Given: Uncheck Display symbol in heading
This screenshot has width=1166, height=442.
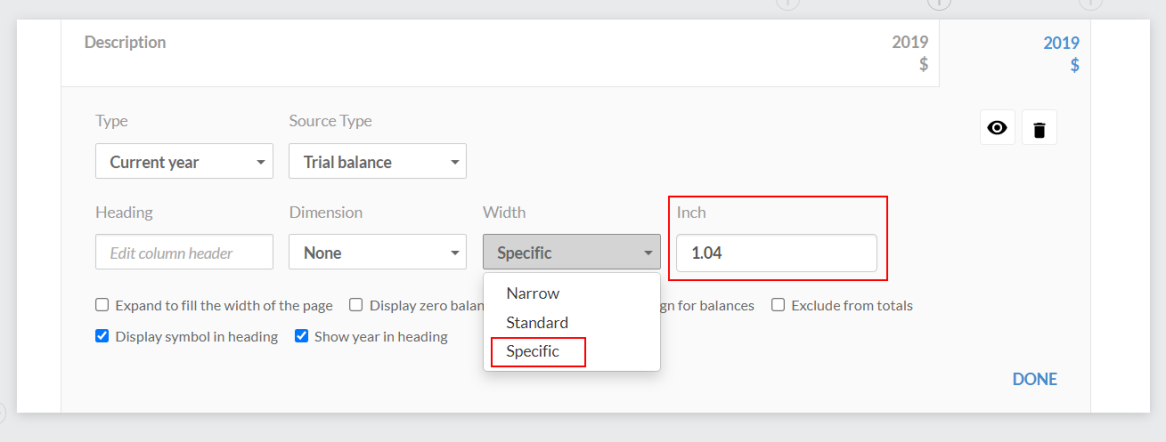Looking at the screenshot, I should (x=102, y=336).
